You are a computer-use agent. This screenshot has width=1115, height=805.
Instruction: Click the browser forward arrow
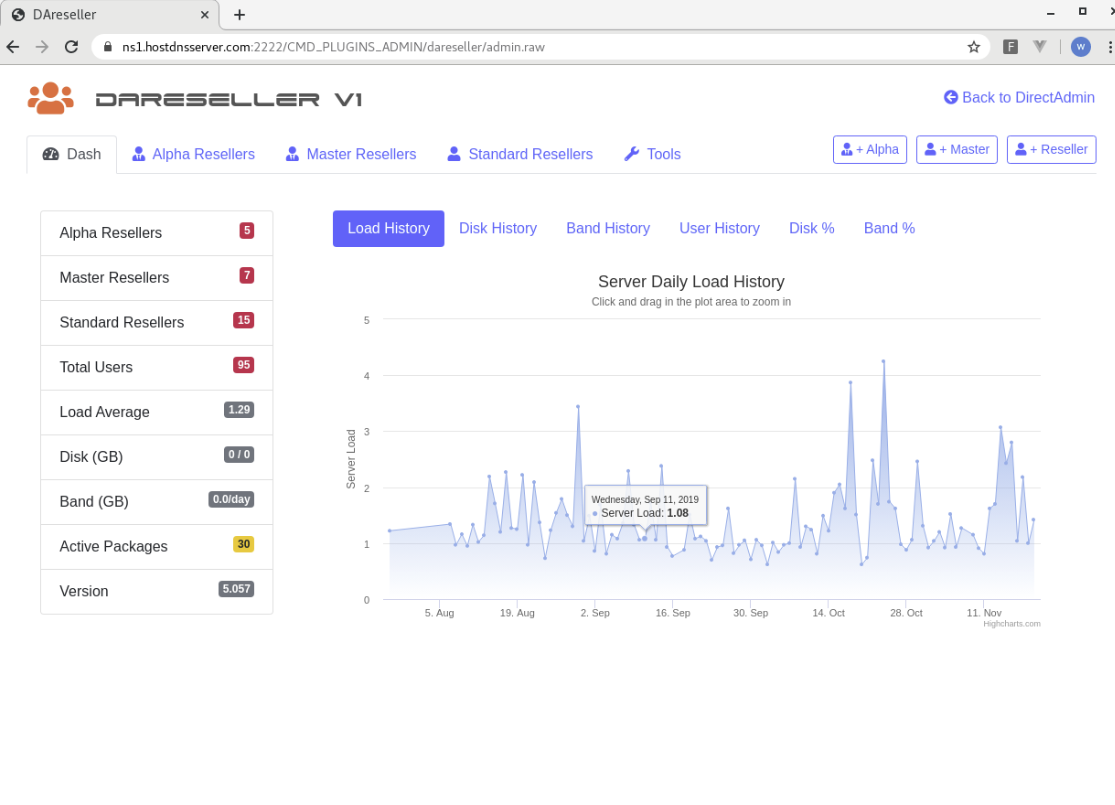coord(42,47)
